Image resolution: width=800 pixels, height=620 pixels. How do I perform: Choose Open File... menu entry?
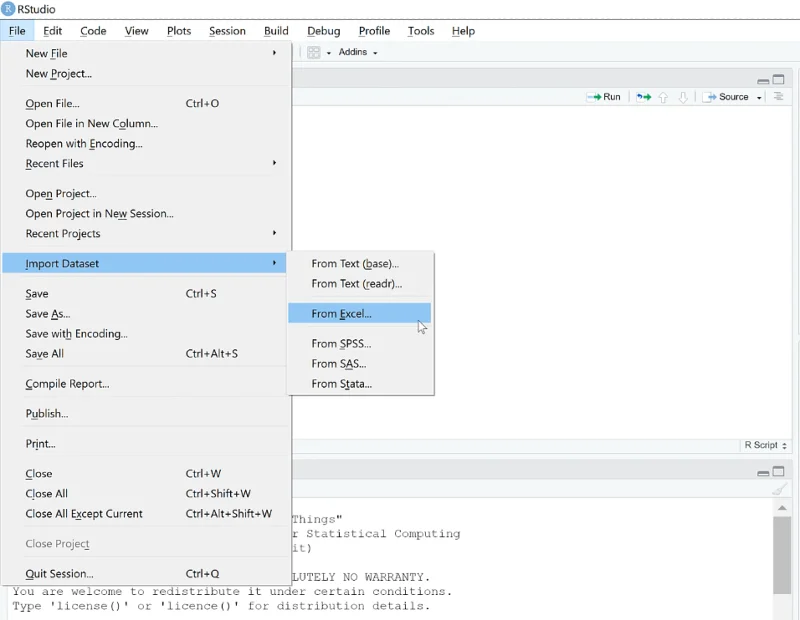click(x=144, y=104)
